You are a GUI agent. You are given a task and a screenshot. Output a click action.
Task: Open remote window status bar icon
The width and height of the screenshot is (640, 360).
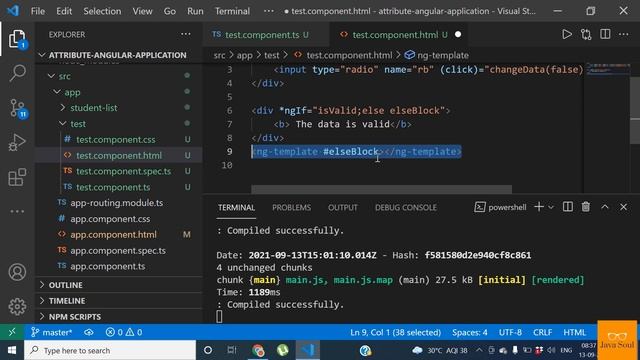[x=12, y=332]
